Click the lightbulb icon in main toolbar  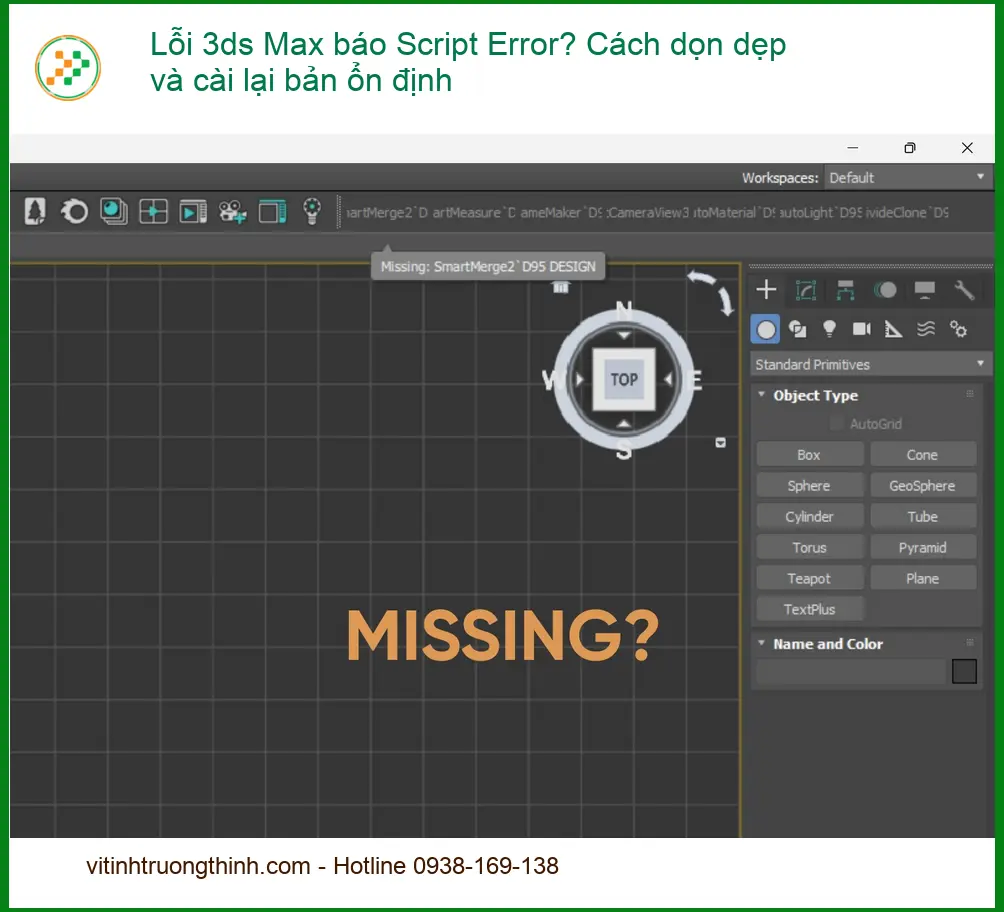[x=312, y=211]
